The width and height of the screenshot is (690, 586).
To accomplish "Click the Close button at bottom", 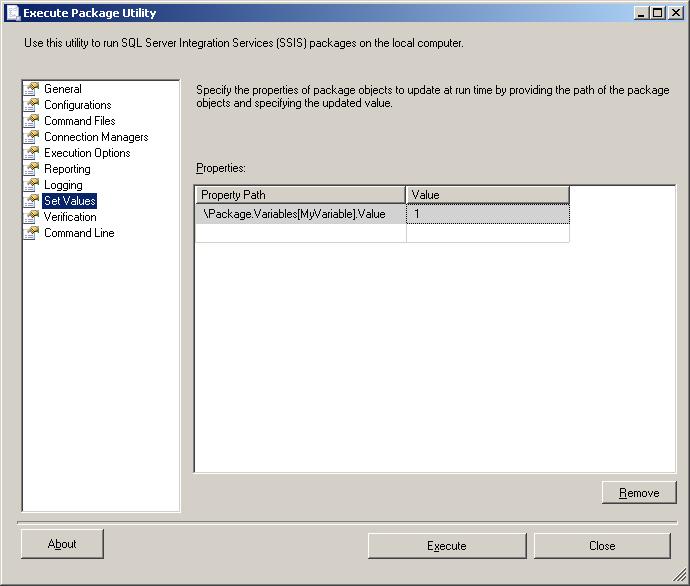I will click(602, 546).
